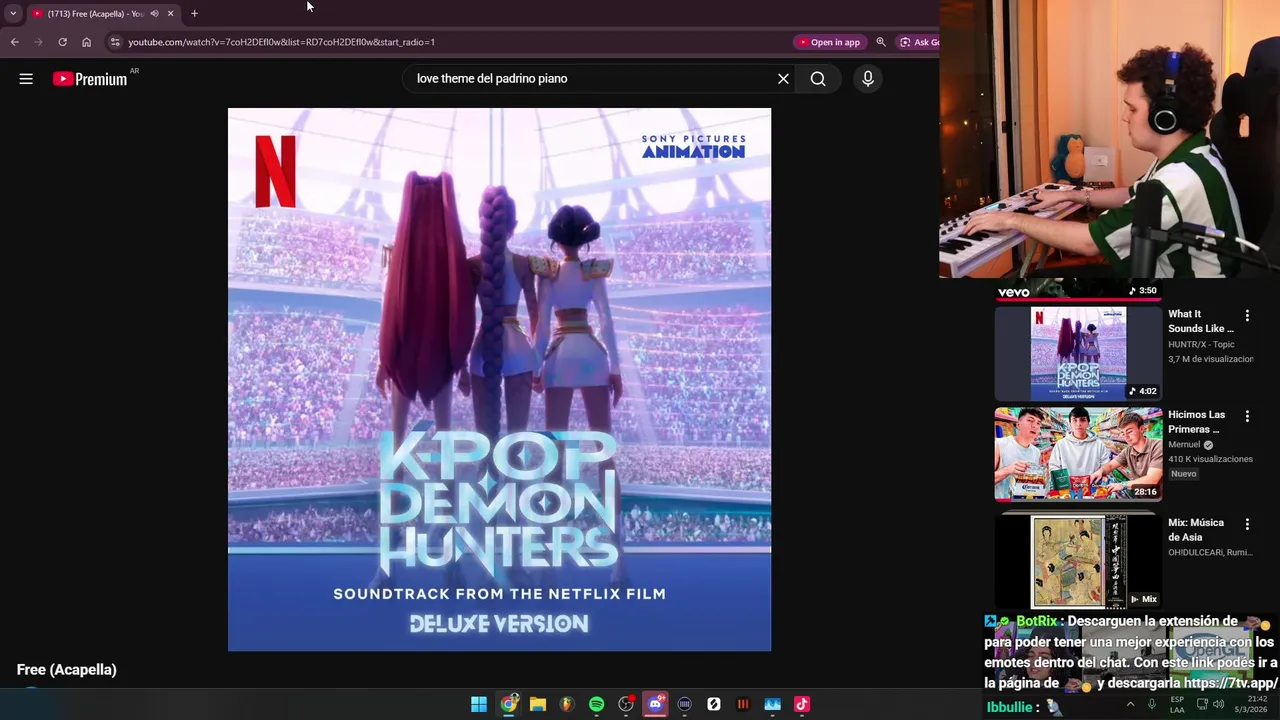Open the pink music note taskbar app

tap(801, 704)
